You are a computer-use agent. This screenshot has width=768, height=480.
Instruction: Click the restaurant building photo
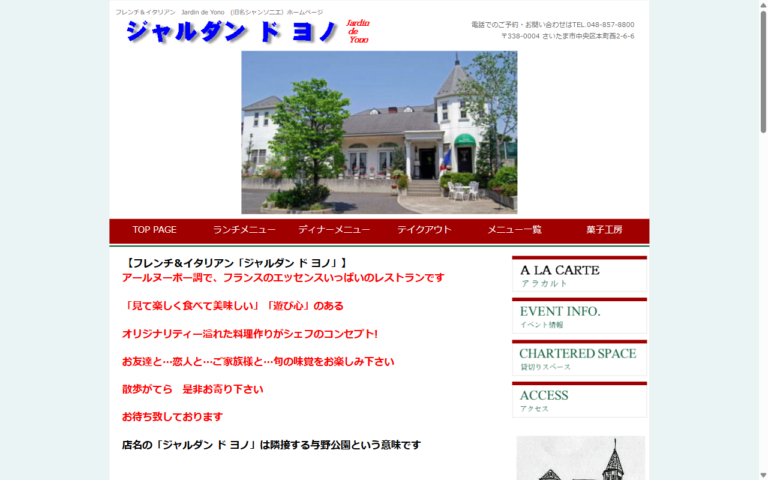(x=379, y=132)
